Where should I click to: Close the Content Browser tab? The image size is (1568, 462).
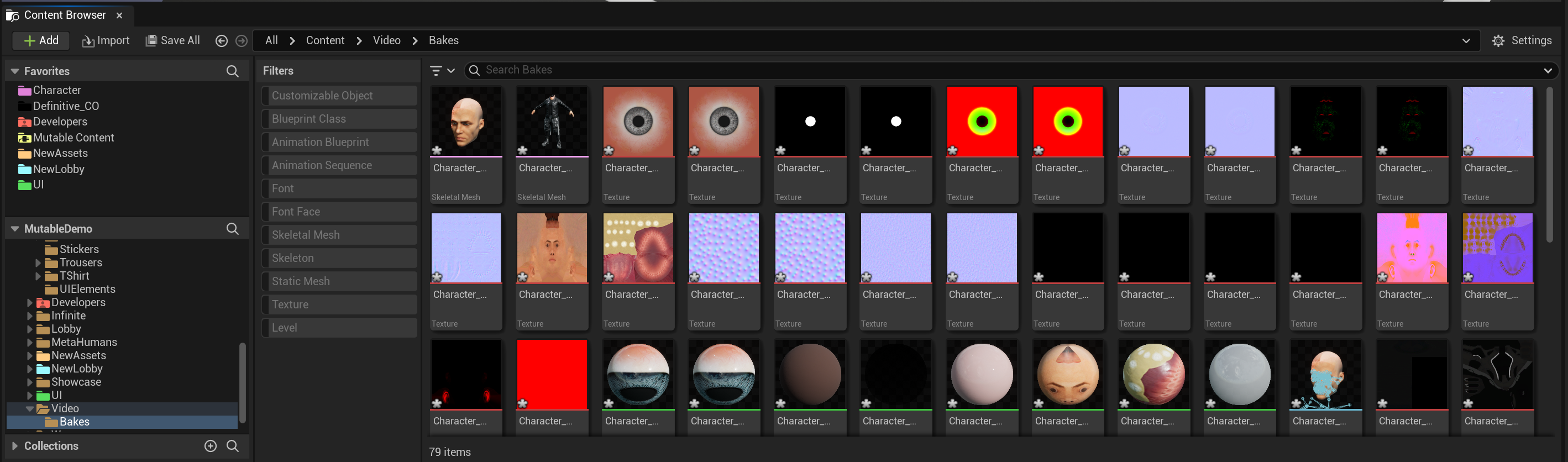click(119, 15)
